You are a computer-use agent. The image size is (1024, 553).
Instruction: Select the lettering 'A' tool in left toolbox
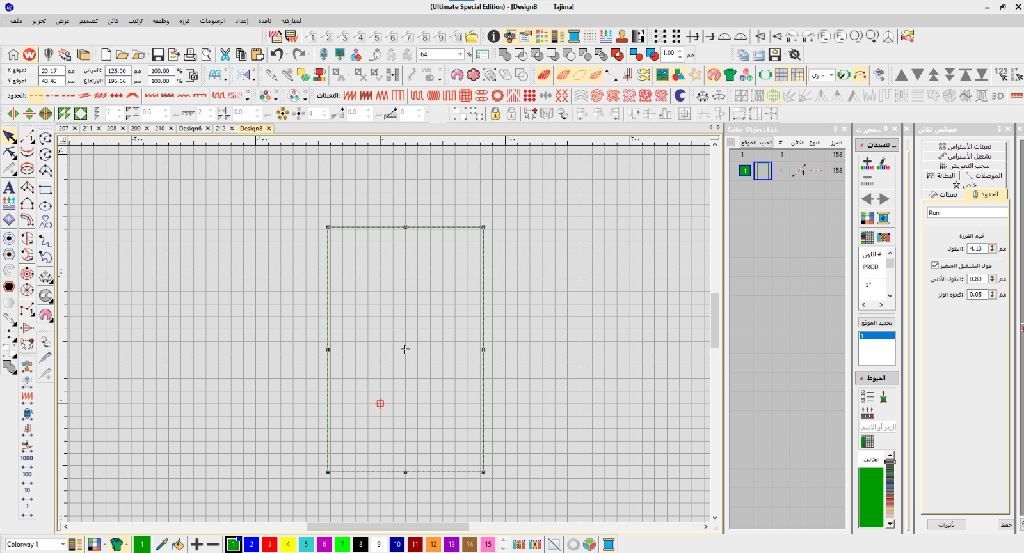9,187
